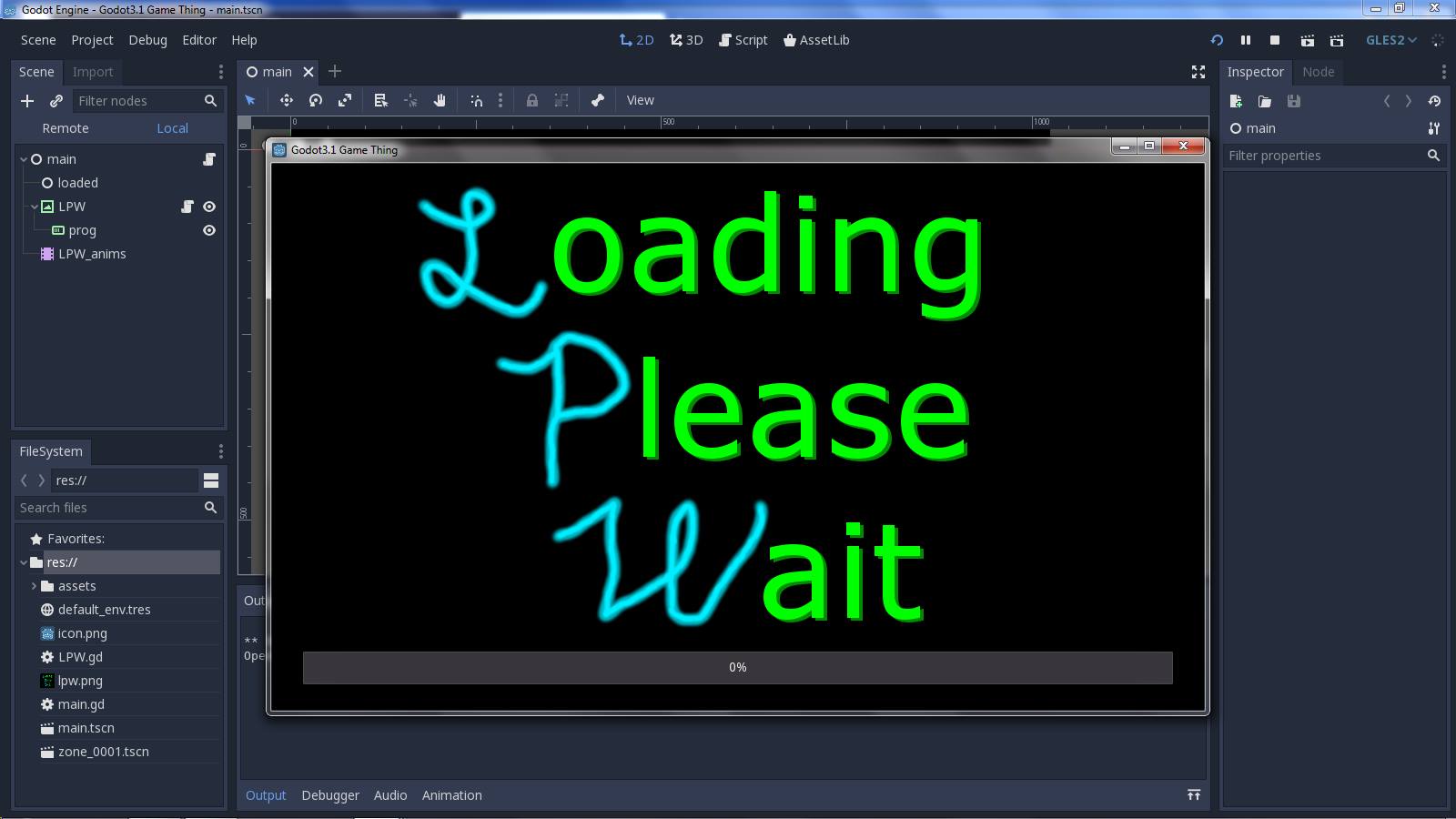This screenshot has width=1456, height=819.
Task: Select the Move mode tool in viewport toolbar
Action: [286, 100]
